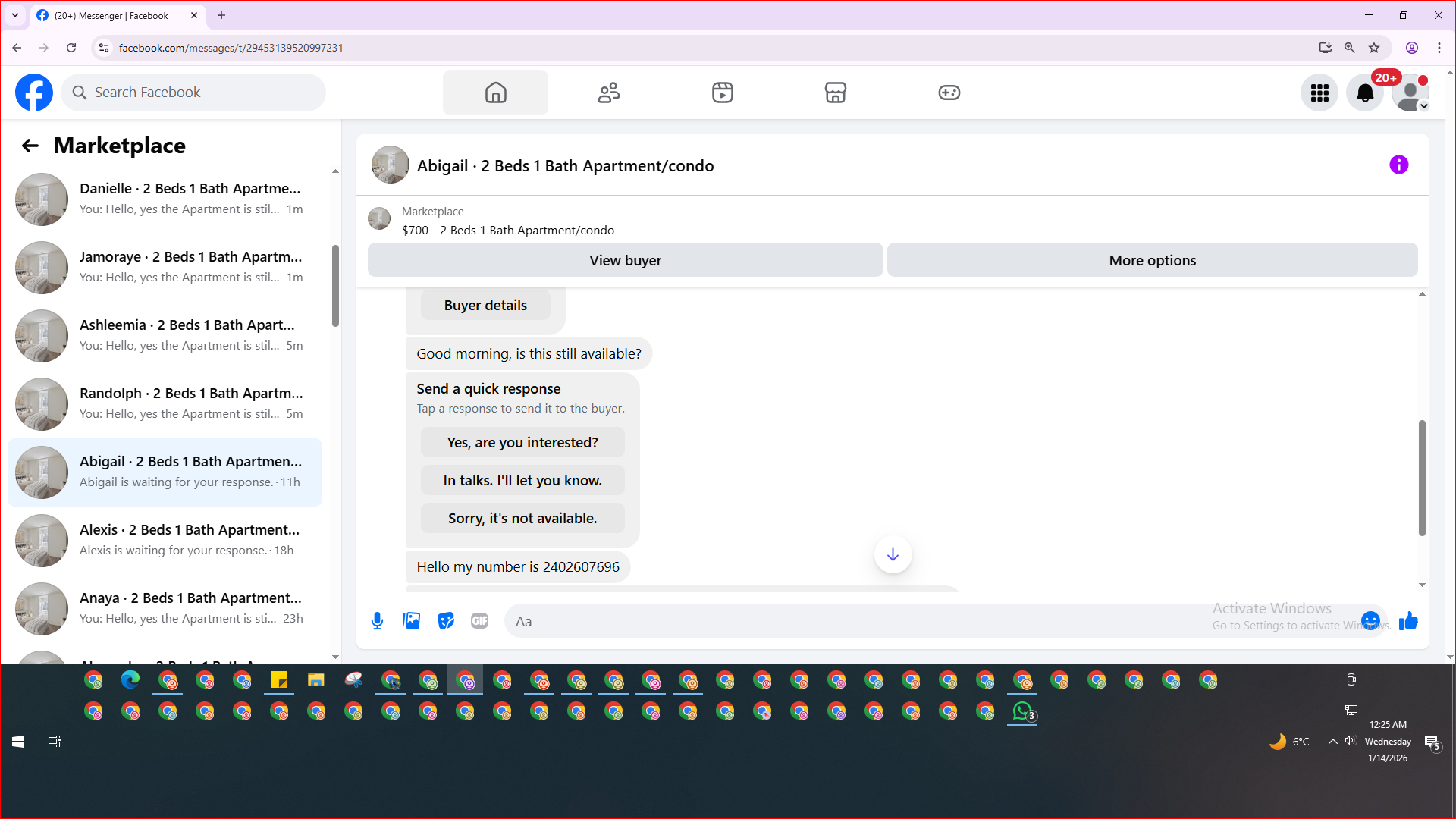The image size is (1456, 819).
Task: Switch to the Marketplace tab
Action: [835, 93]
